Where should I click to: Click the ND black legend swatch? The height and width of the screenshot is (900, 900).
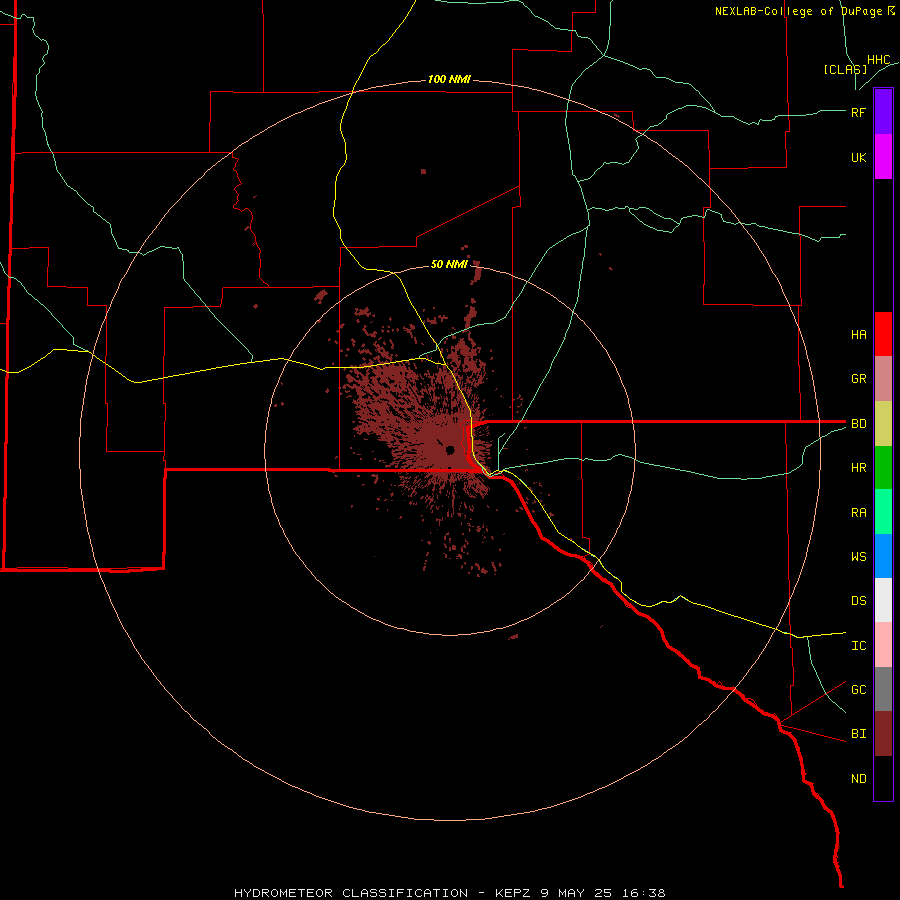883,778
